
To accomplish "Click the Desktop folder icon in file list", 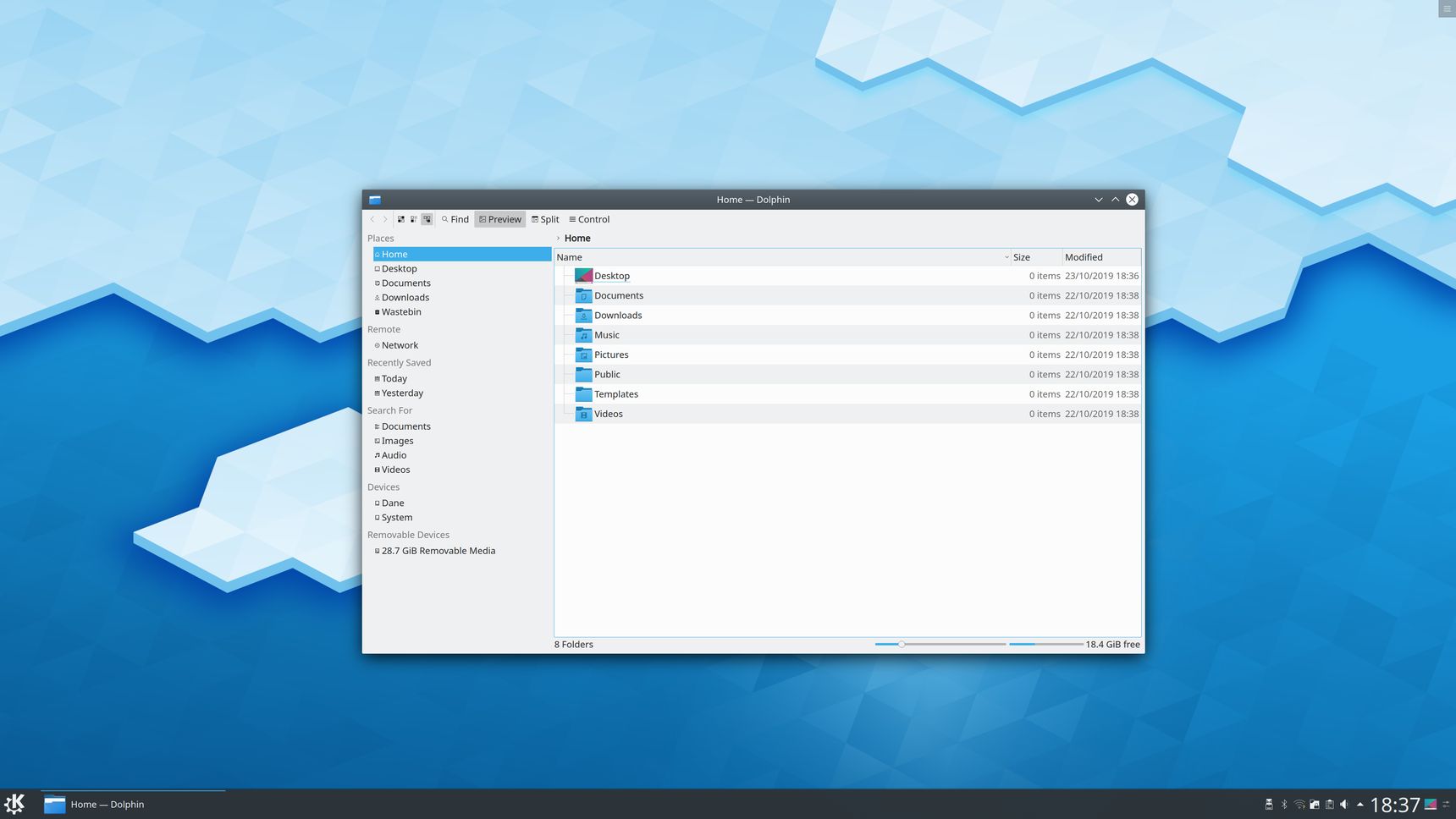I will [583, 276].
